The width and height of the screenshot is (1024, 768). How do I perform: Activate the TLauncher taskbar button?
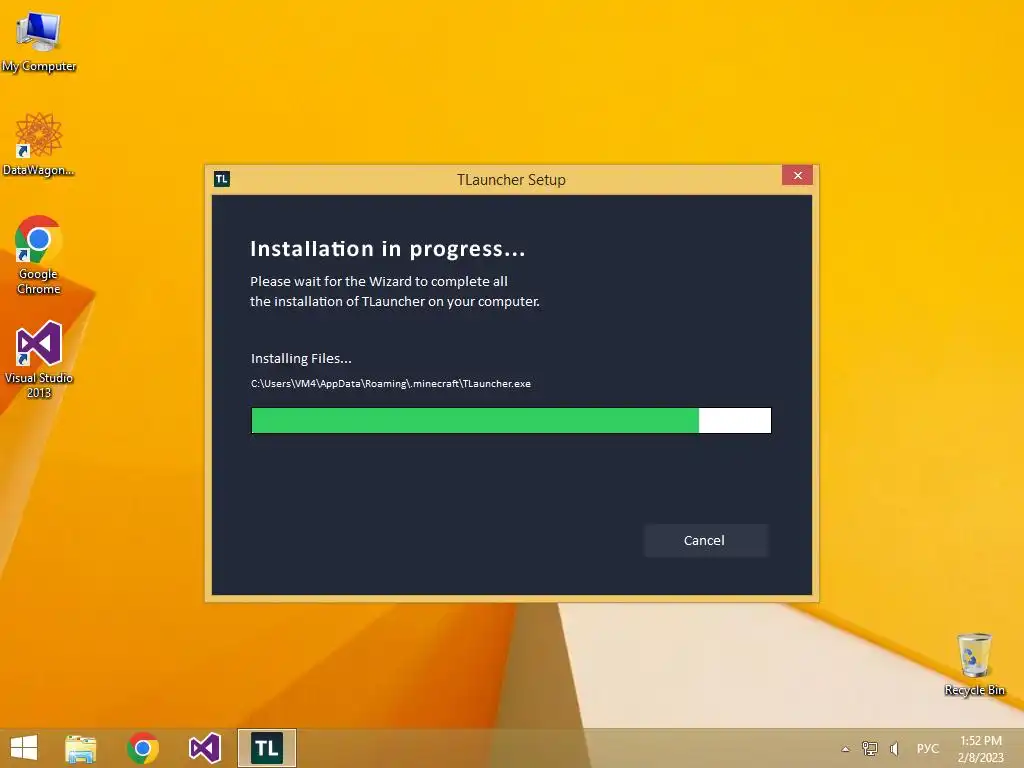[266, 748]
